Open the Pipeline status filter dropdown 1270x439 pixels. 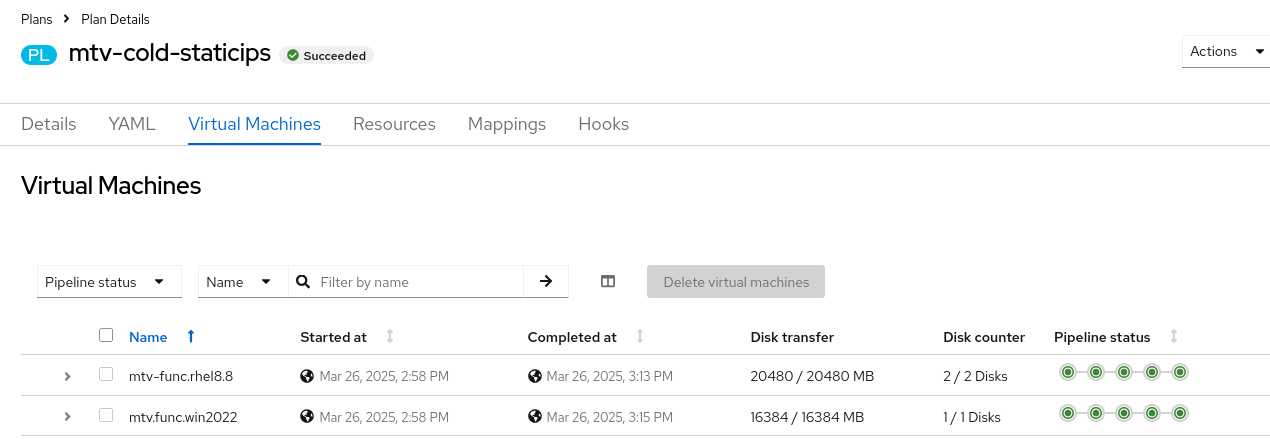click(109, 282)
